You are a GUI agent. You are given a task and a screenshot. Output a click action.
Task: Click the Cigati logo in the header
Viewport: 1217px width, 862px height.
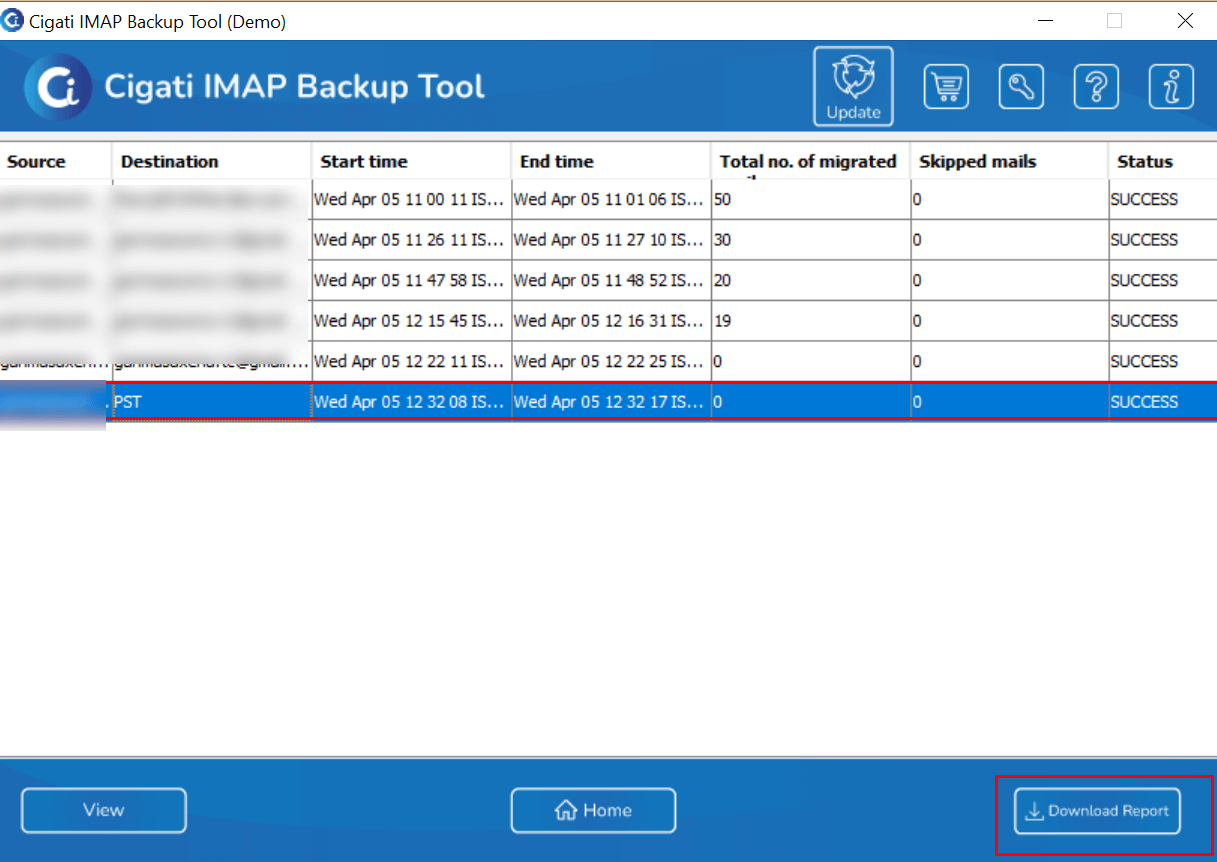[x=58, y=87]
